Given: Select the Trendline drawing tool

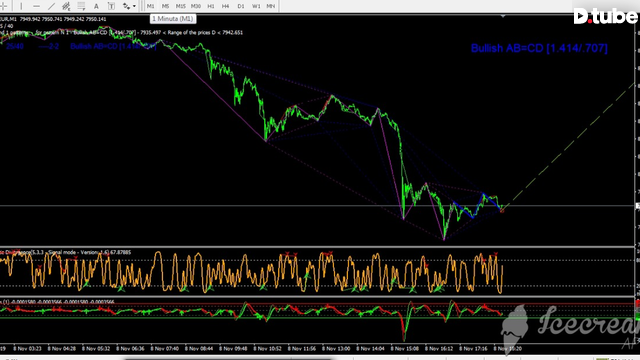Looking at the screenshot, I should pyautogui.click(x=51, y=6).
